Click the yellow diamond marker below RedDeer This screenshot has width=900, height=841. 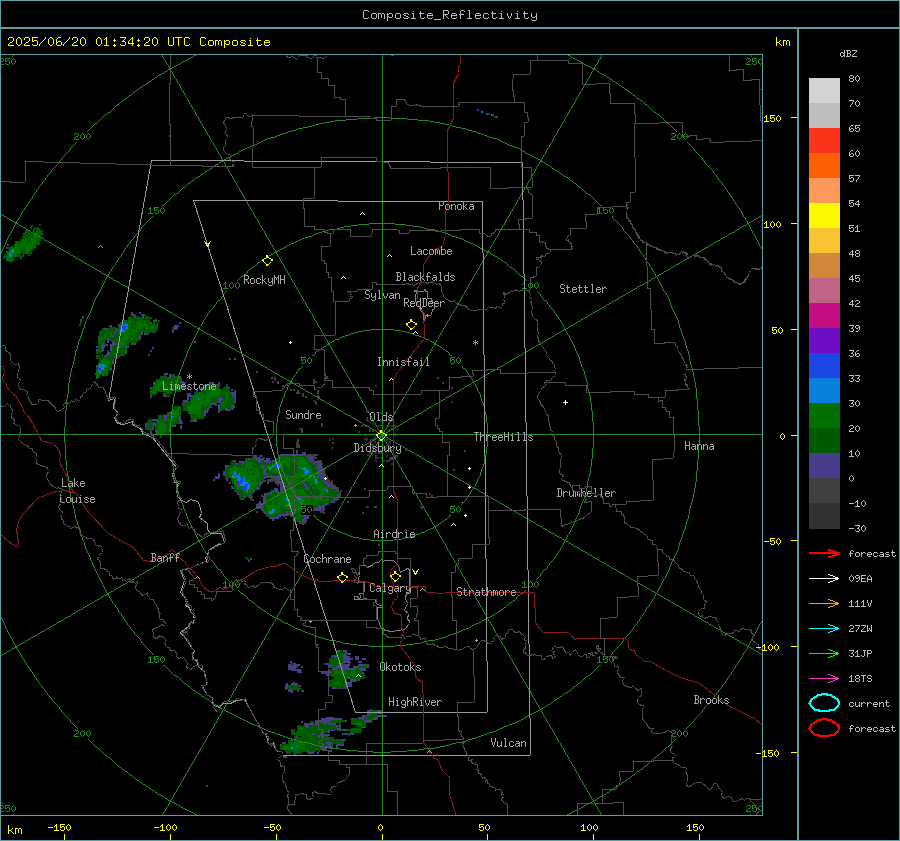pos(412,325)
